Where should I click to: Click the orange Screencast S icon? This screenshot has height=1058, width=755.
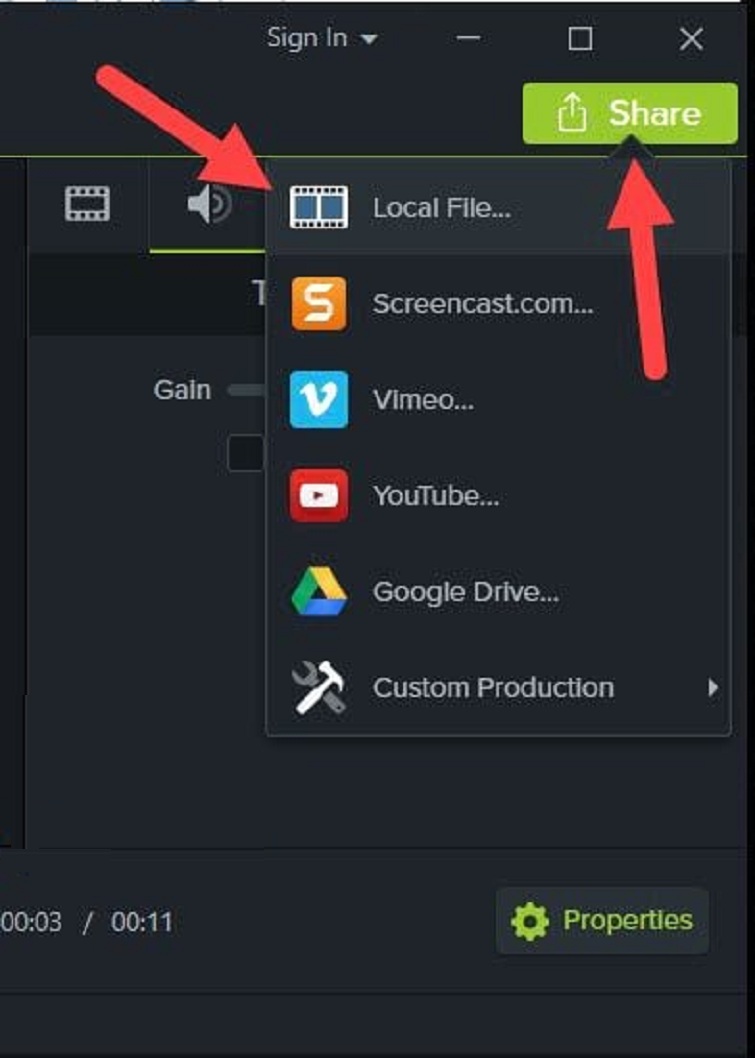[319, 304]
